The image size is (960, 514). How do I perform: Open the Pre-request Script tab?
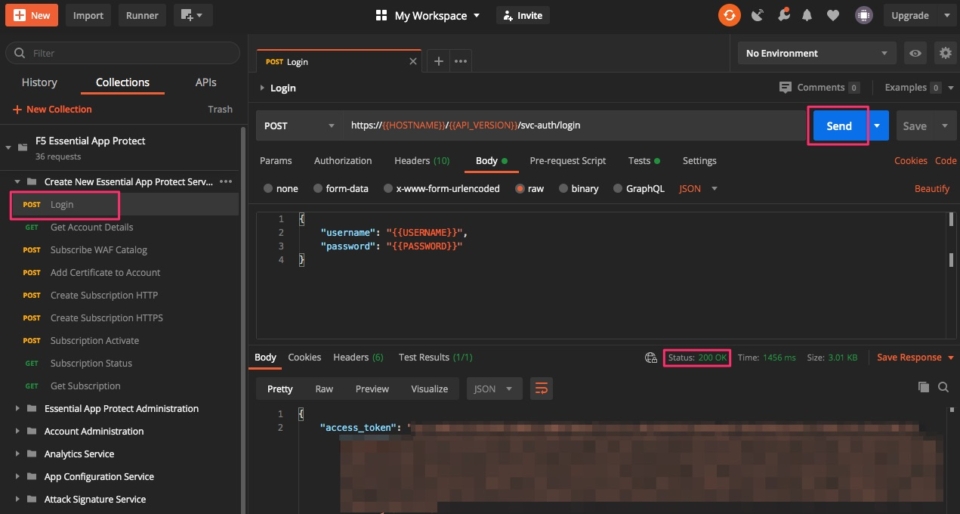568,161
